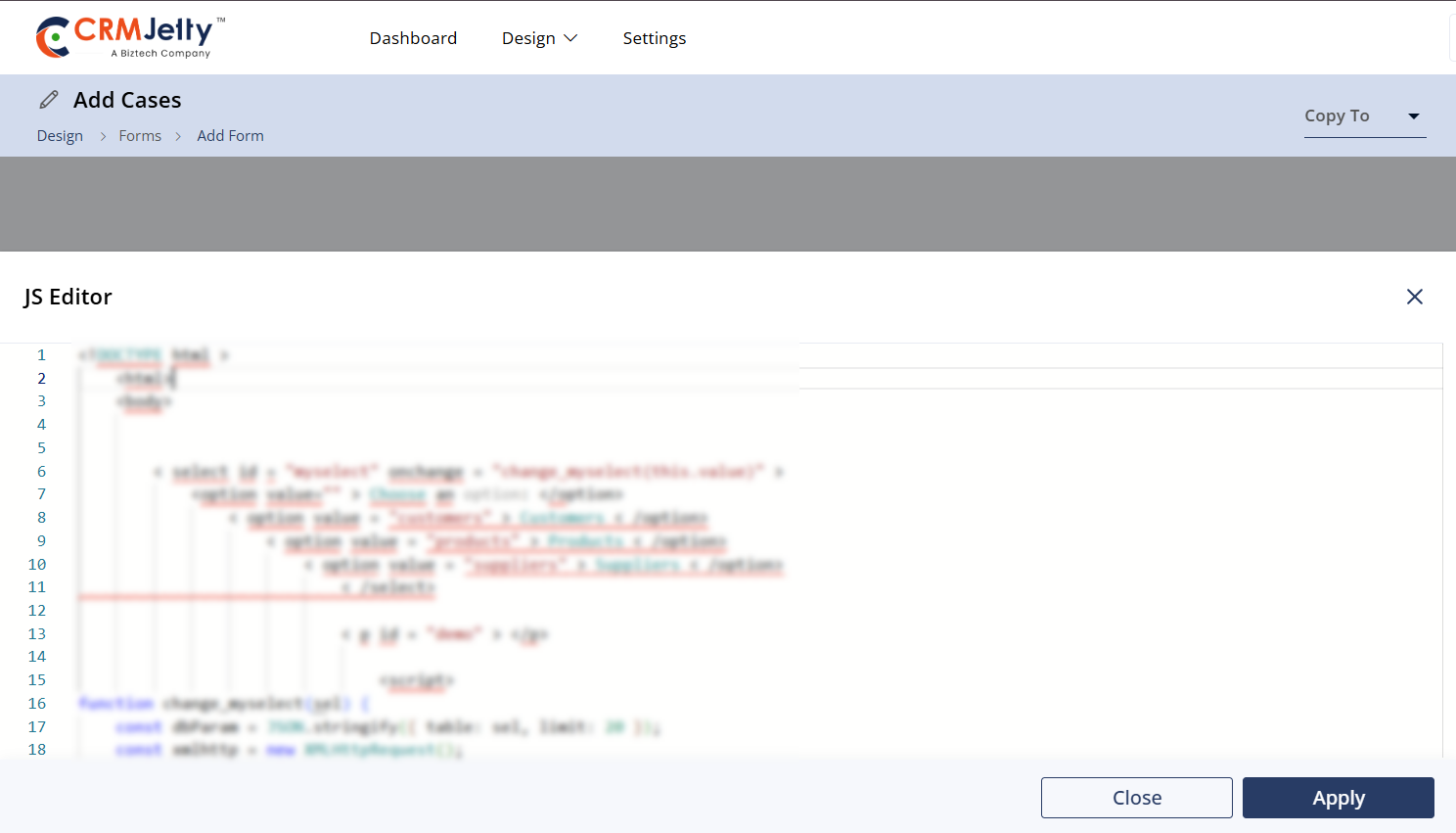Click the Add Form breadcrumb
Image resolution: width=1456 pixels, height=833 pixels.
pos(230,136)
